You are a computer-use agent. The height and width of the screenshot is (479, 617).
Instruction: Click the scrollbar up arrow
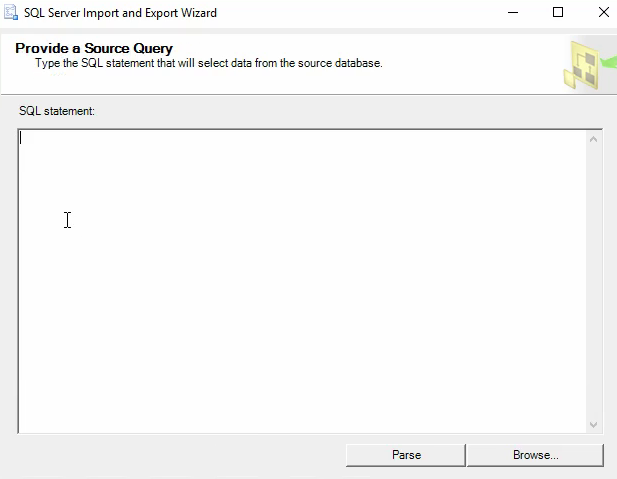coord(594,139)
